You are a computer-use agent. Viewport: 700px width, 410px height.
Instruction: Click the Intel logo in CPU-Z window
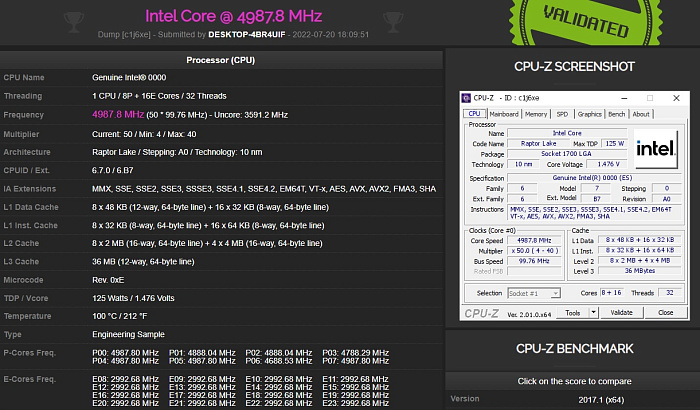[x=655, y=149]
